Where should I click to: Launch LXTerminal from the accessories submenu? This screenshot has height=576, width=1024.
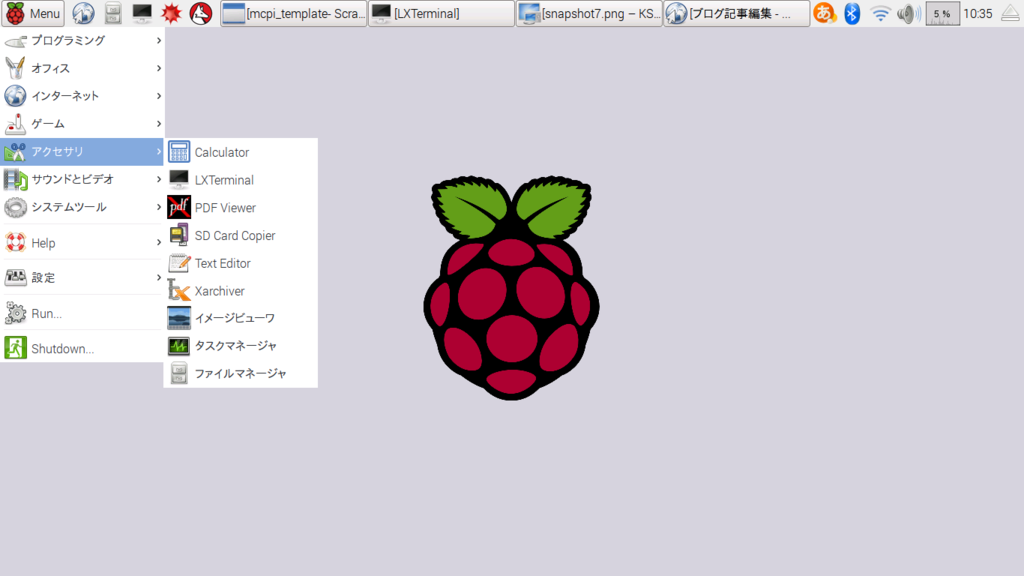[x=240, y=180]
